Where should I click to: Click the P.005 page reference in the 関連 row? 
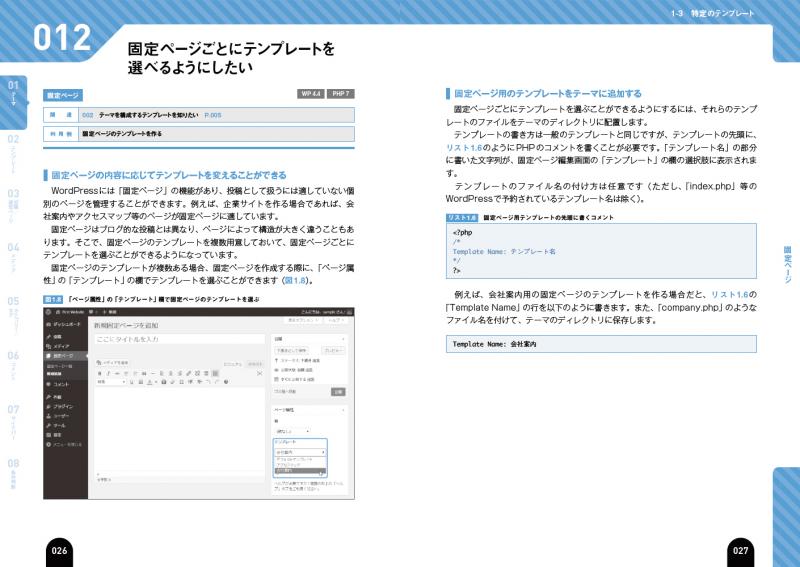pos(213,115)
